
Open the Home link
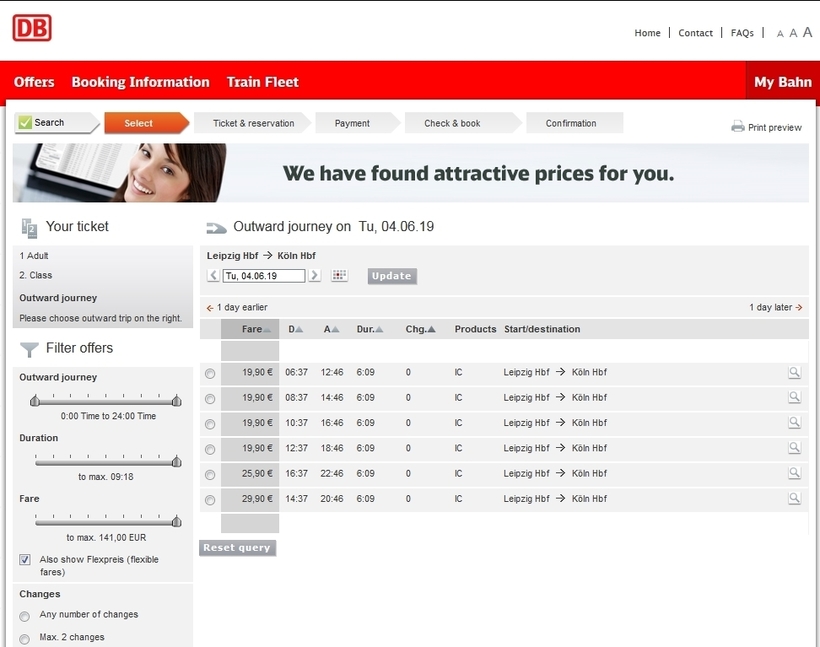tap(647, 33)
